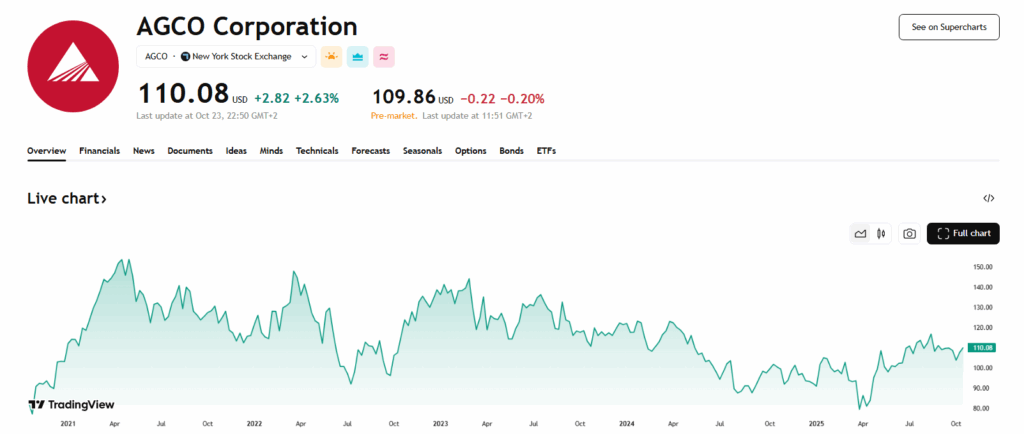Open the ETFs tab
Viewport: 1024px width, 434px height.
(546, 151)
